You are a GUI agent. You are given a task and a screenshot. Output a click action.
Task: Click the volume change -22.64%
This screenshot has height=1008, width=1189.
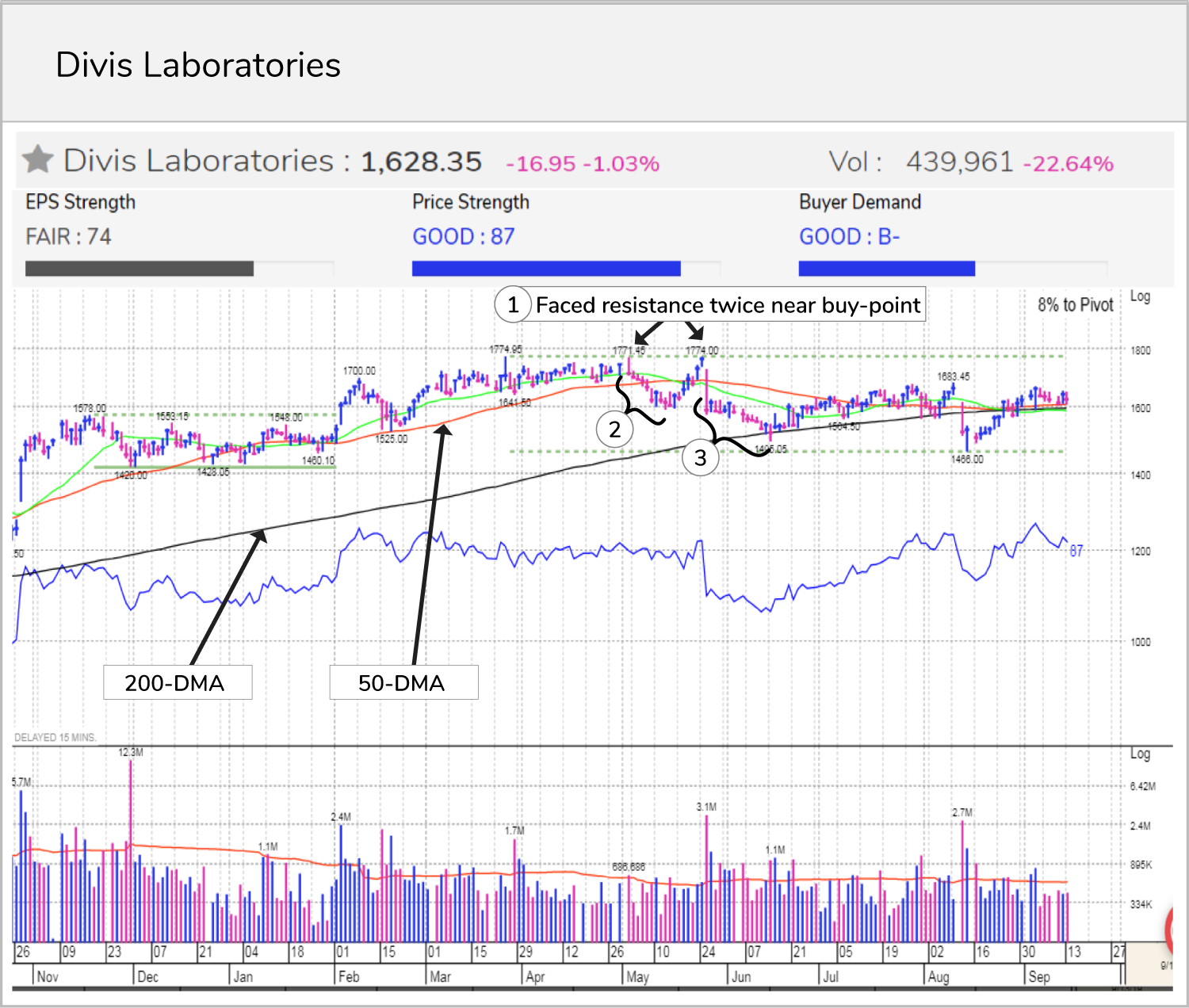click(x=1069, y=164)
